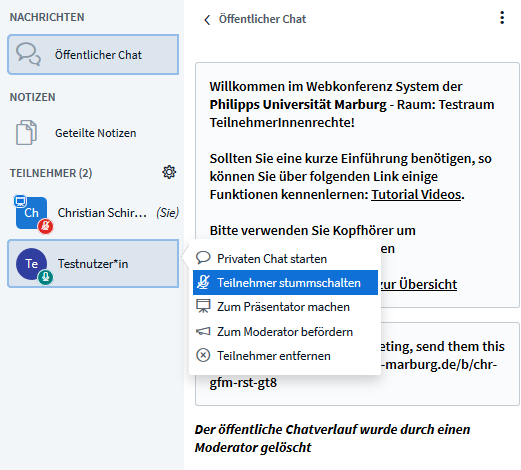Open the Teilnehmer settings gear icon

click(169, 172)
